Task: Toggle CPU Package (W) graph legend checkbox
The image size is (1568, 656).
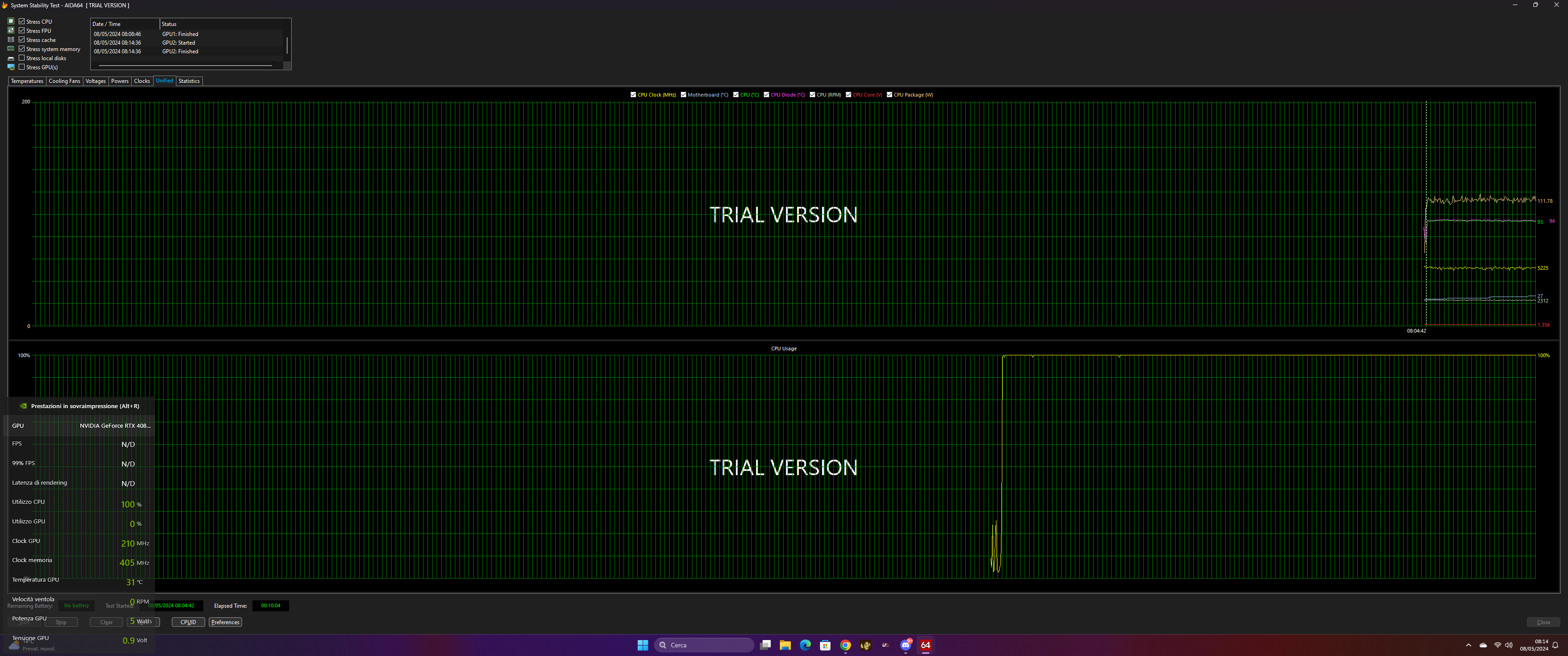Action: [x=889, y=95]
